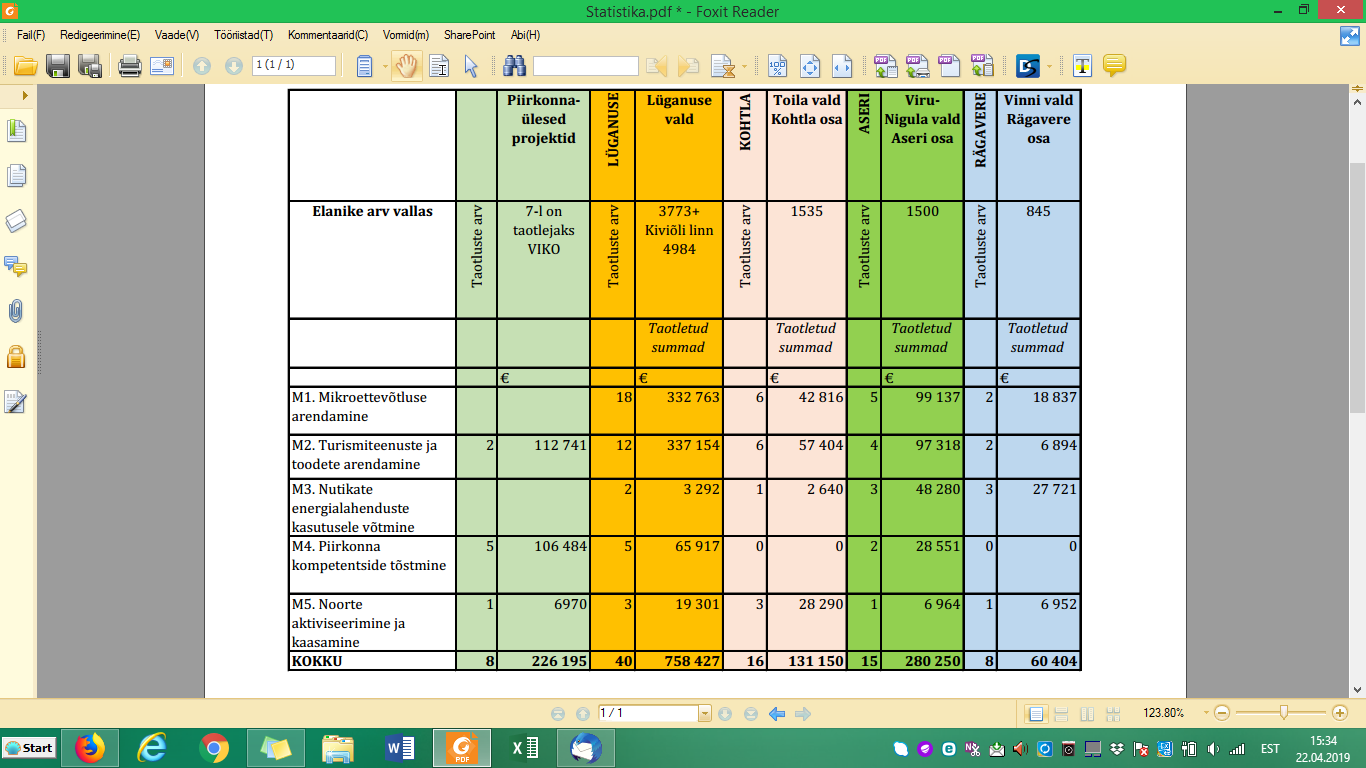1366x768 pixels.
Task: Expand the left navigation panel arrow
Action: click(x=25, y=95)
